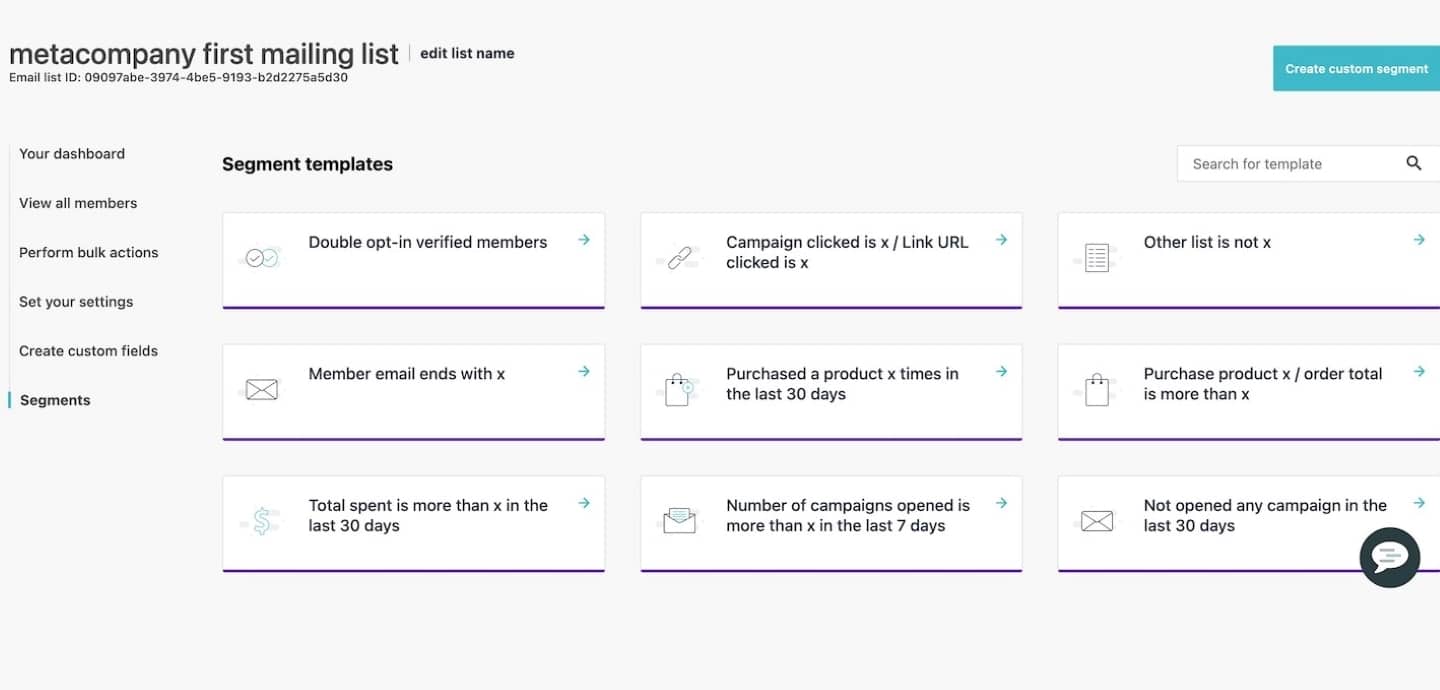1440x690 pixels.
Task: Click the metacompany first mailing list title
Action: tap(204, 53)
